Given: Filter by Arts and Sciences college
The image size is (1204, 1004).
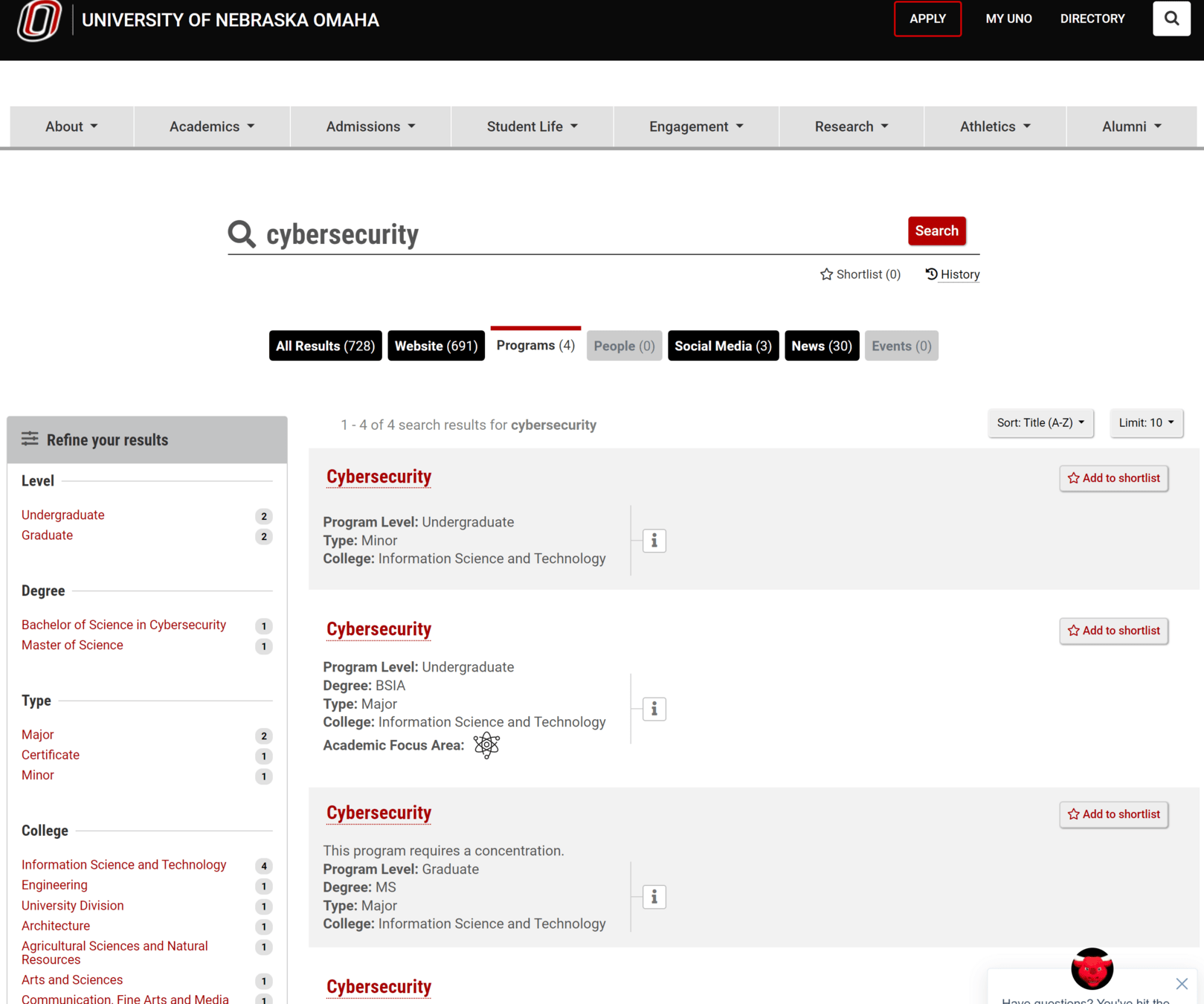Looking at the screenshot, I should coord(72,980).
